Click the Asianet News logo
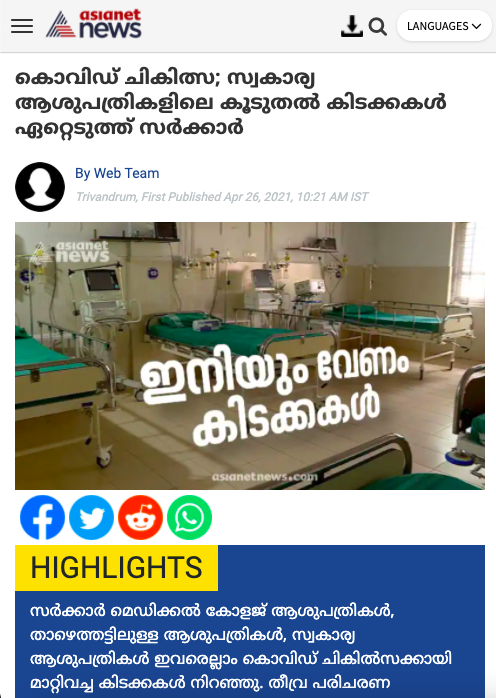 coord(94,24)
